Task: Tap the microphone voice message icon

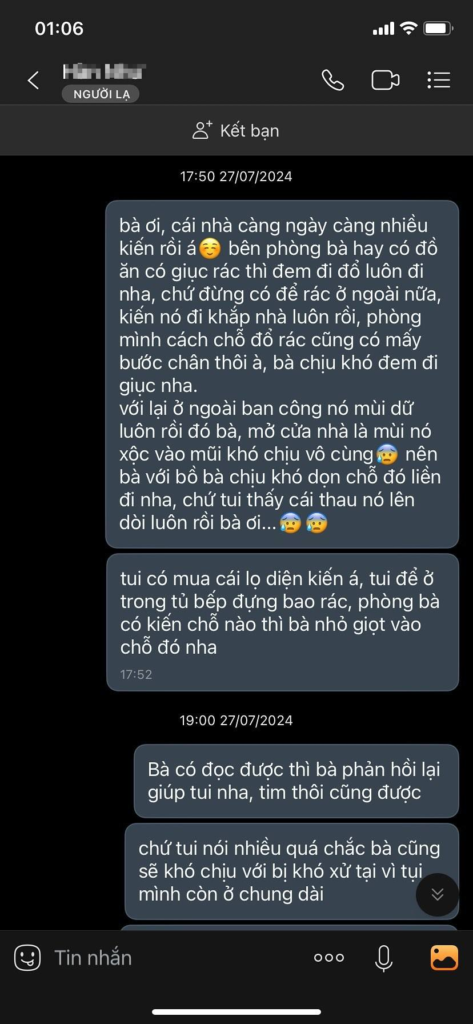Action: (x=383, y=957)
